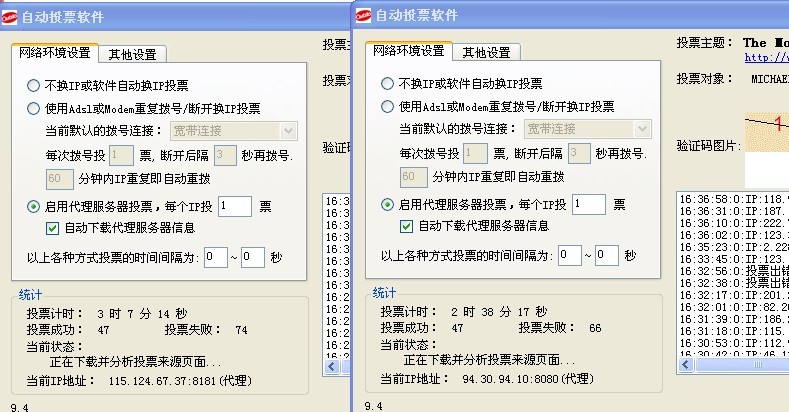789x412 pixels.
Task: Select log row 16:32:38:0:投票出错
Action: pos(734,283)
